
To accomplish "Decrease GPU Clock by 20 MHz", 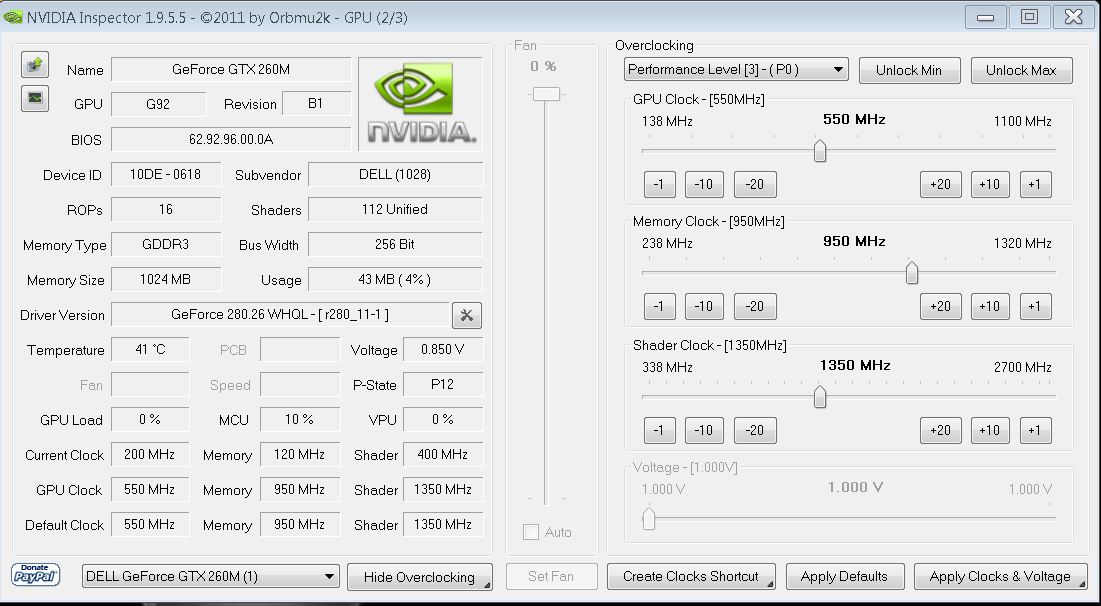I will tap(755, 184).
